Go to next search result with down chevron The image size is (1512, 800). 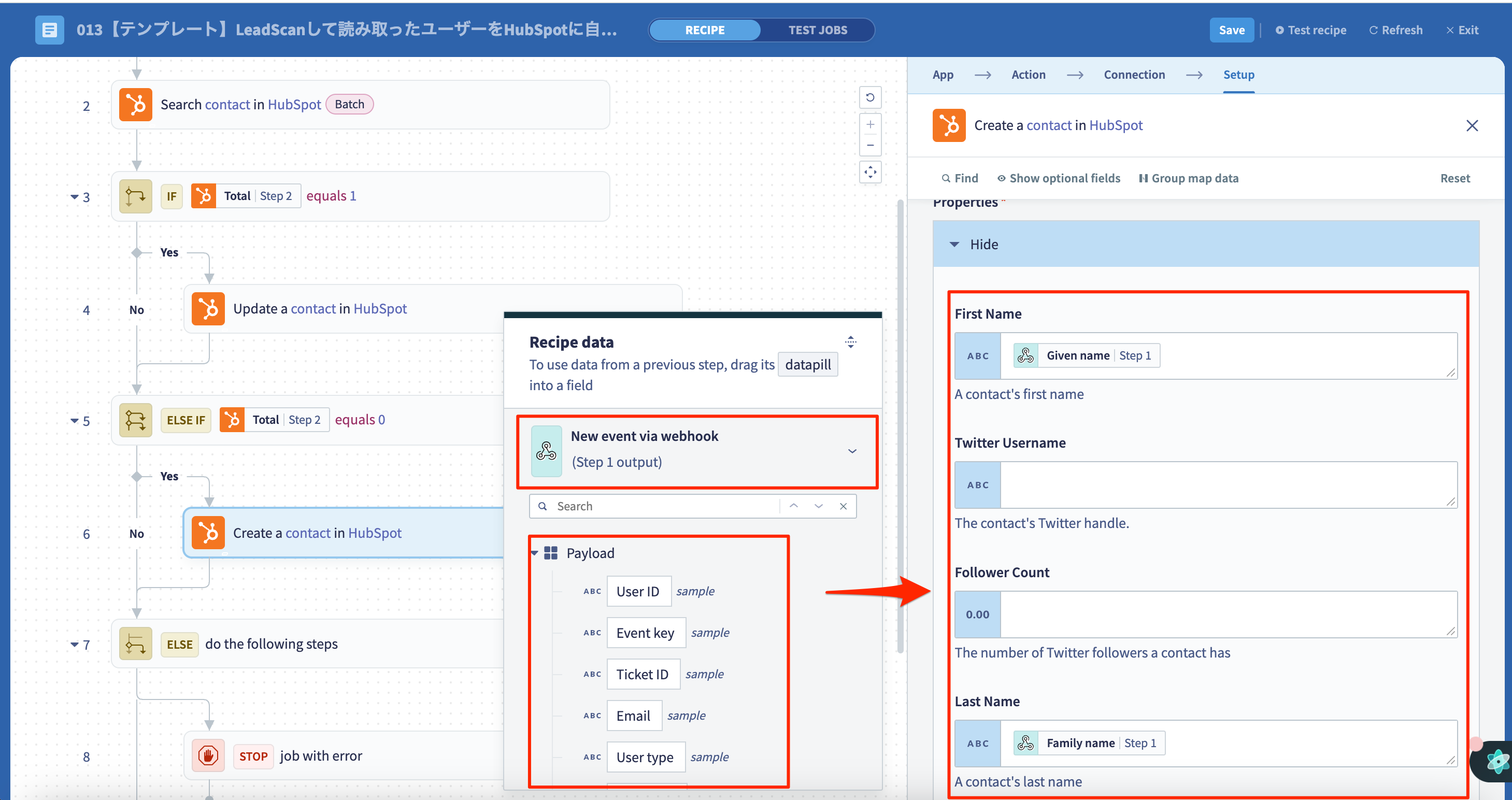(819, 506)
